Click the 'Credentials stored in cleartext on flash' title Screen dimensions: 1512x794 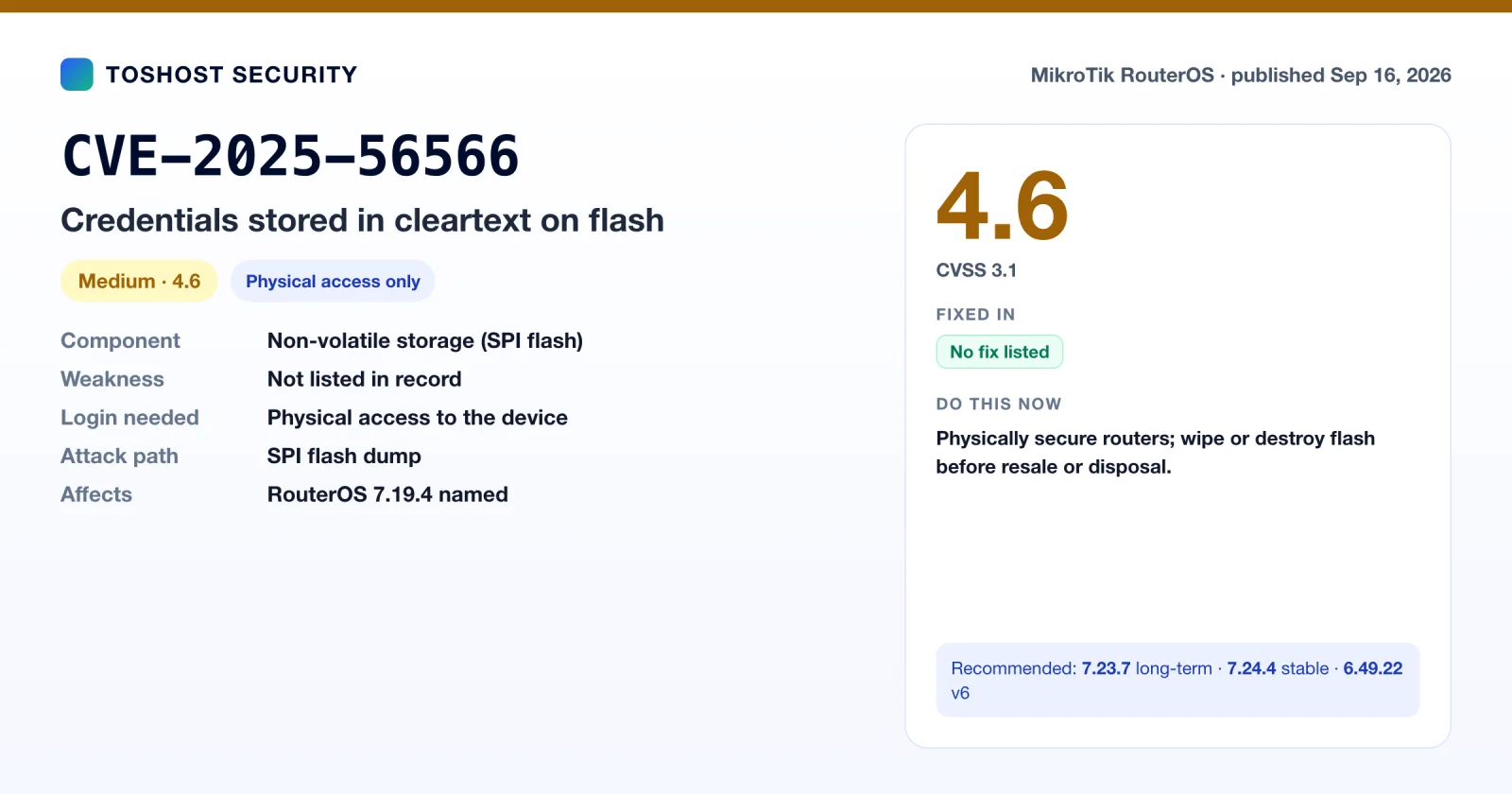[x=363, y=220]
